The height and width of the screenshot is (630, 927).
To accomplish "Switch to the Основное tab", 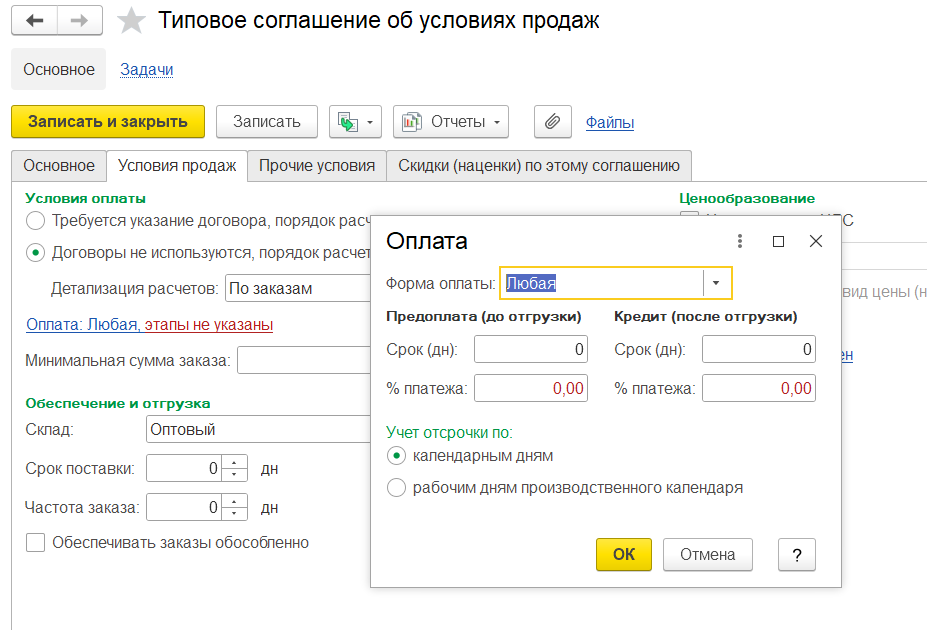I will pyautogui.click(x=59, y=165).
